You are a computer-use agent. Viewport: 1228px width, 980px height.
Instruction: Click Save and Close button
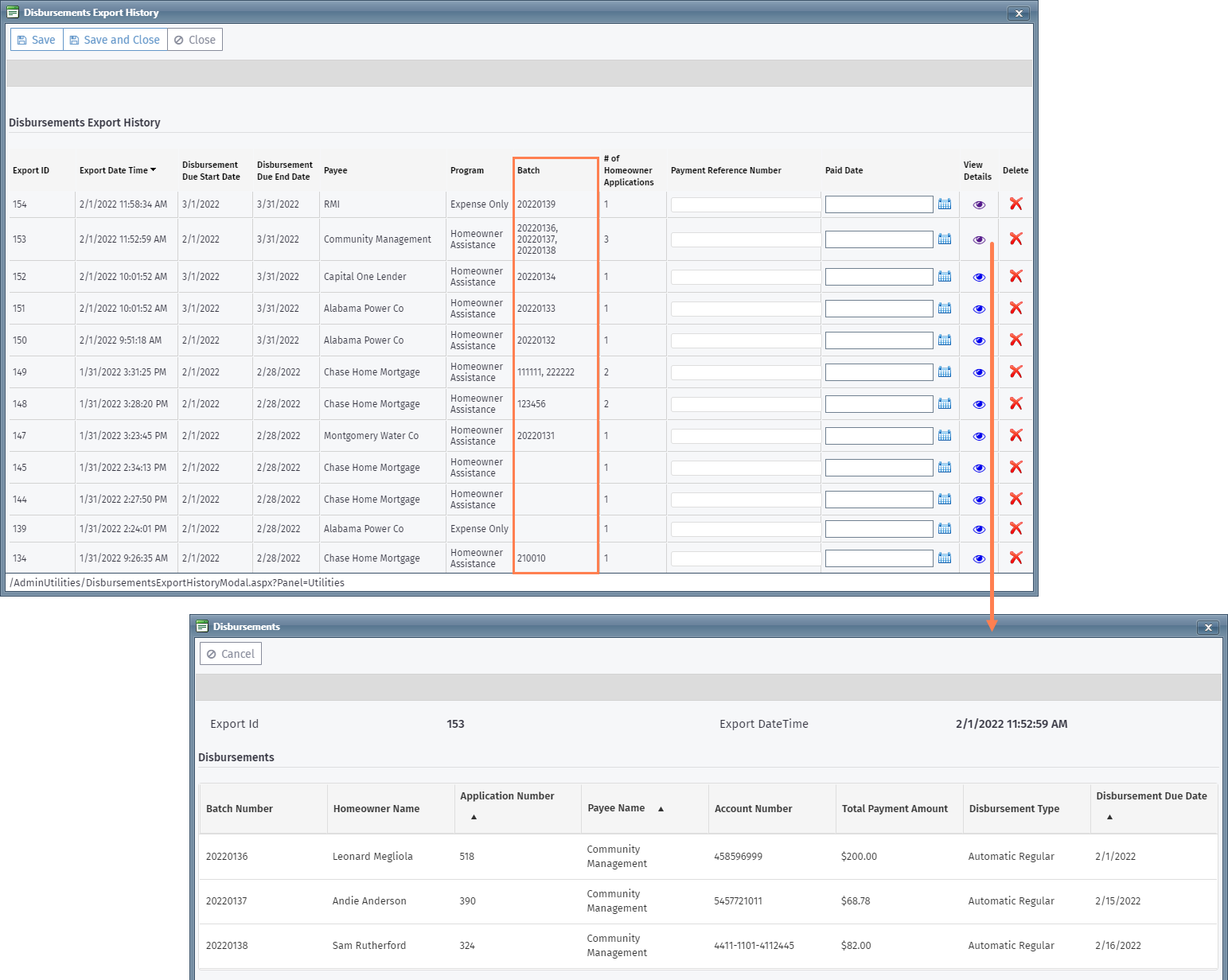point(115,40)
